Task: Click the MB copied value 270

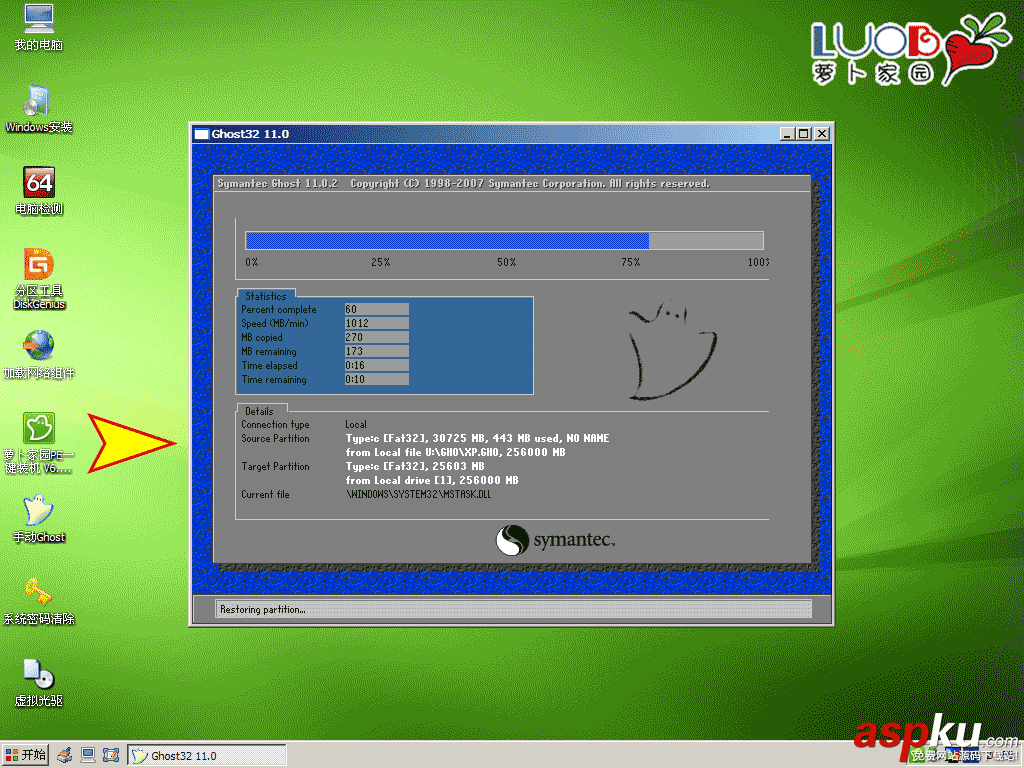Action: [x=377, y=337]
